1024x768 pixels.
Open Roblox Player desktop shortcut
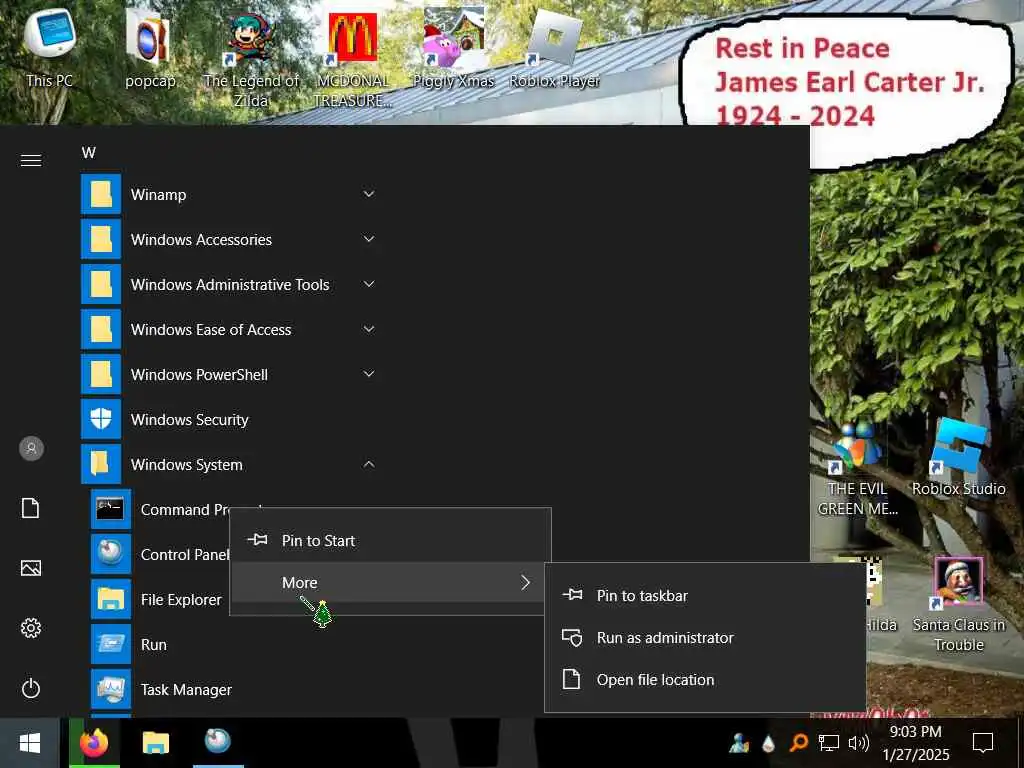(x=554, y=49)
